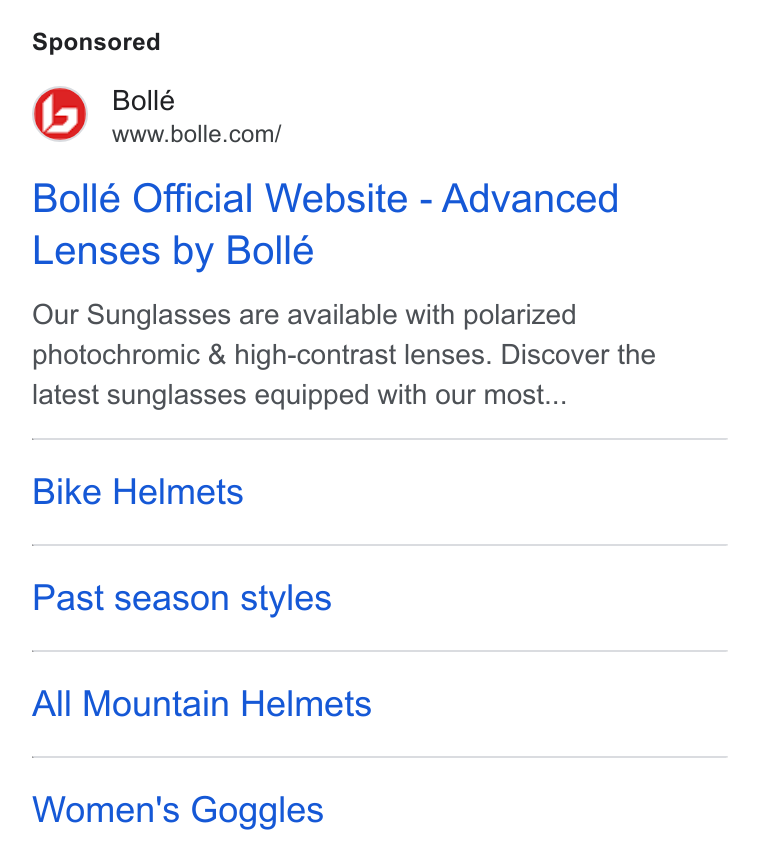Click "Helmets" in the Bike Helmets link
The image size is (760, 862).
point(178,491)
